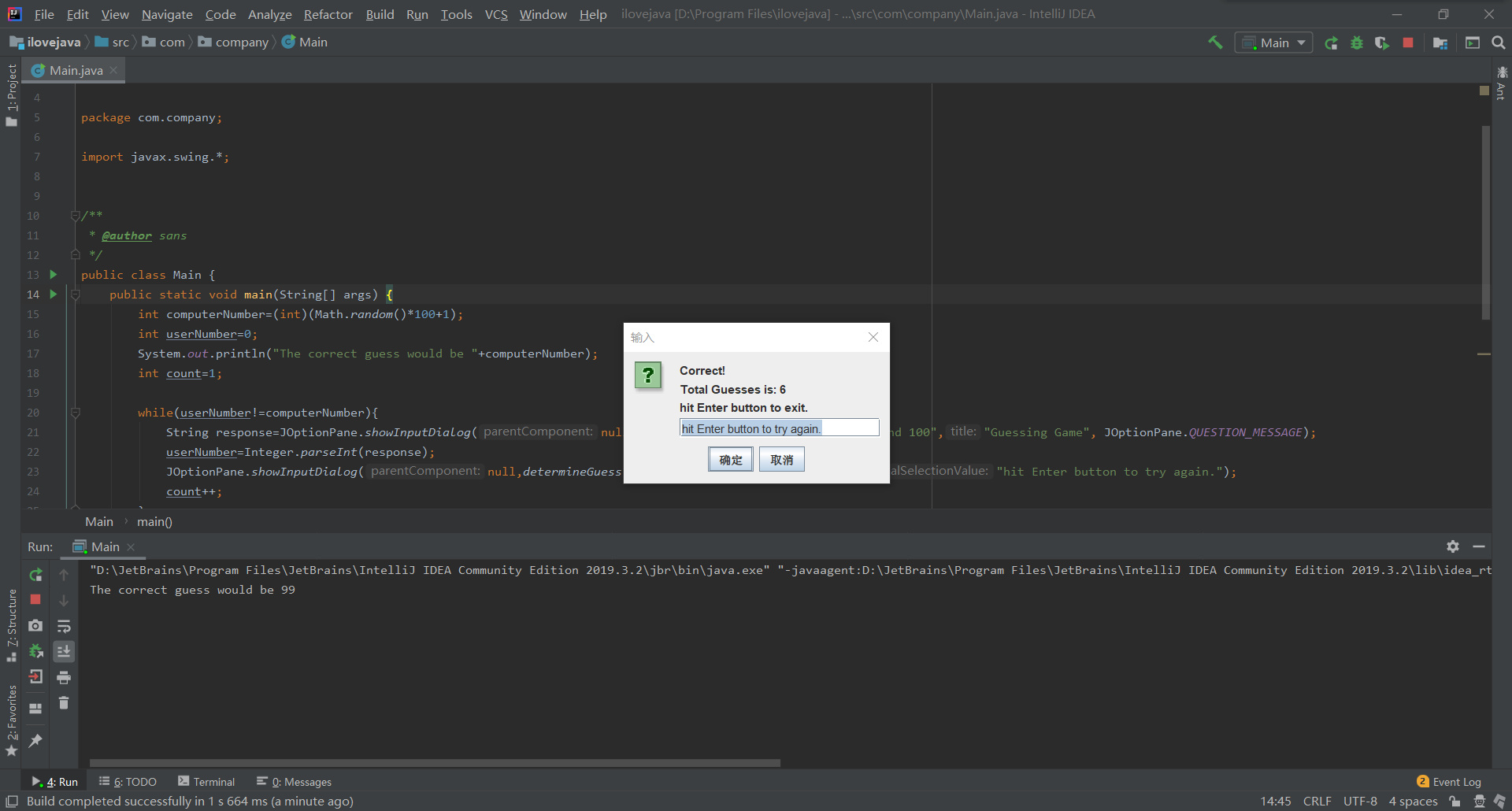Stop process in the Run panel

(x=35, y=600)
